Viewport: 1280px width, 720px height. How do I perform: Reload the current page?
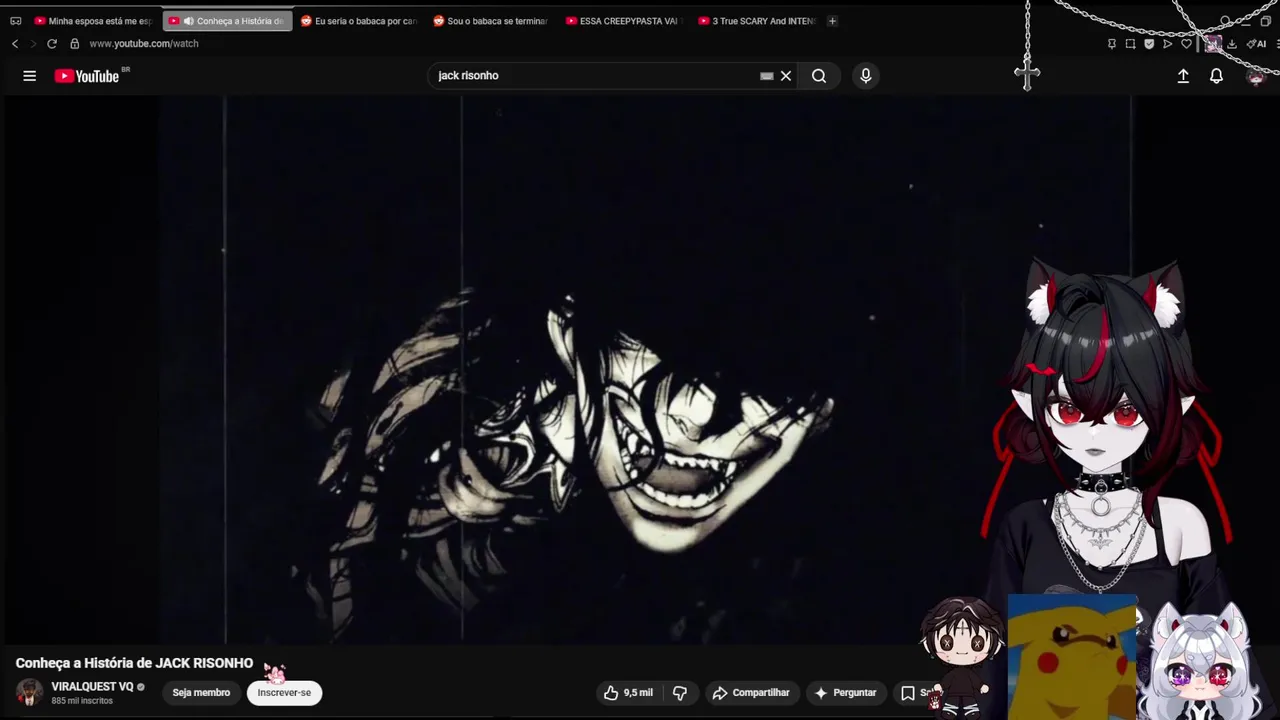click(x=52, y=44)
